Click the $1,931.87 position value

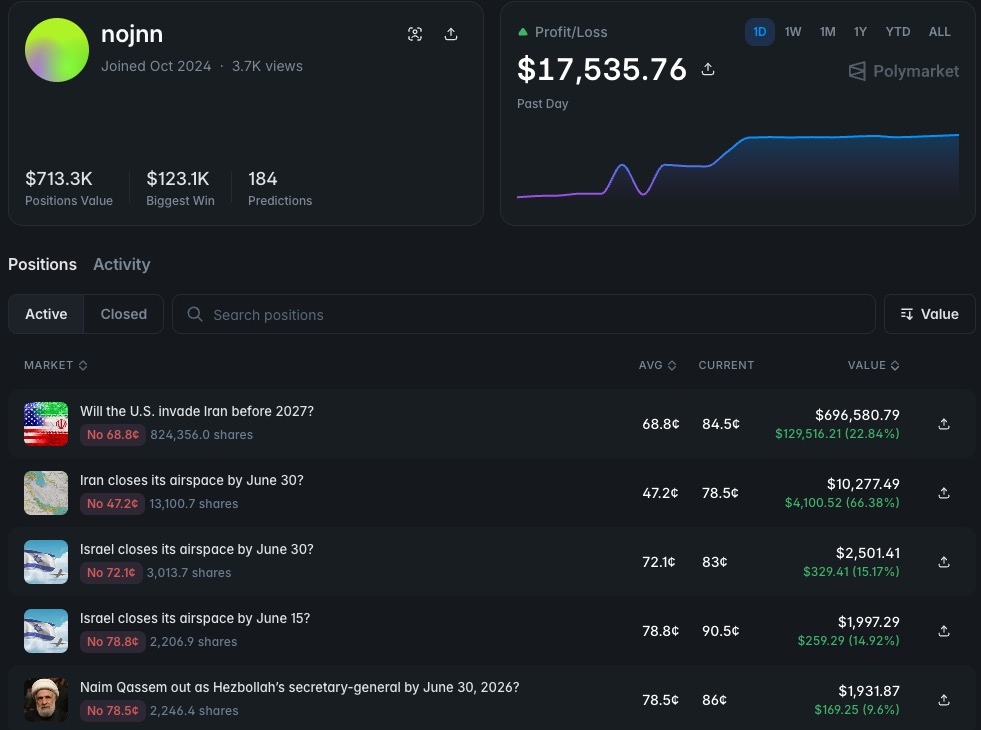(869, 691)
